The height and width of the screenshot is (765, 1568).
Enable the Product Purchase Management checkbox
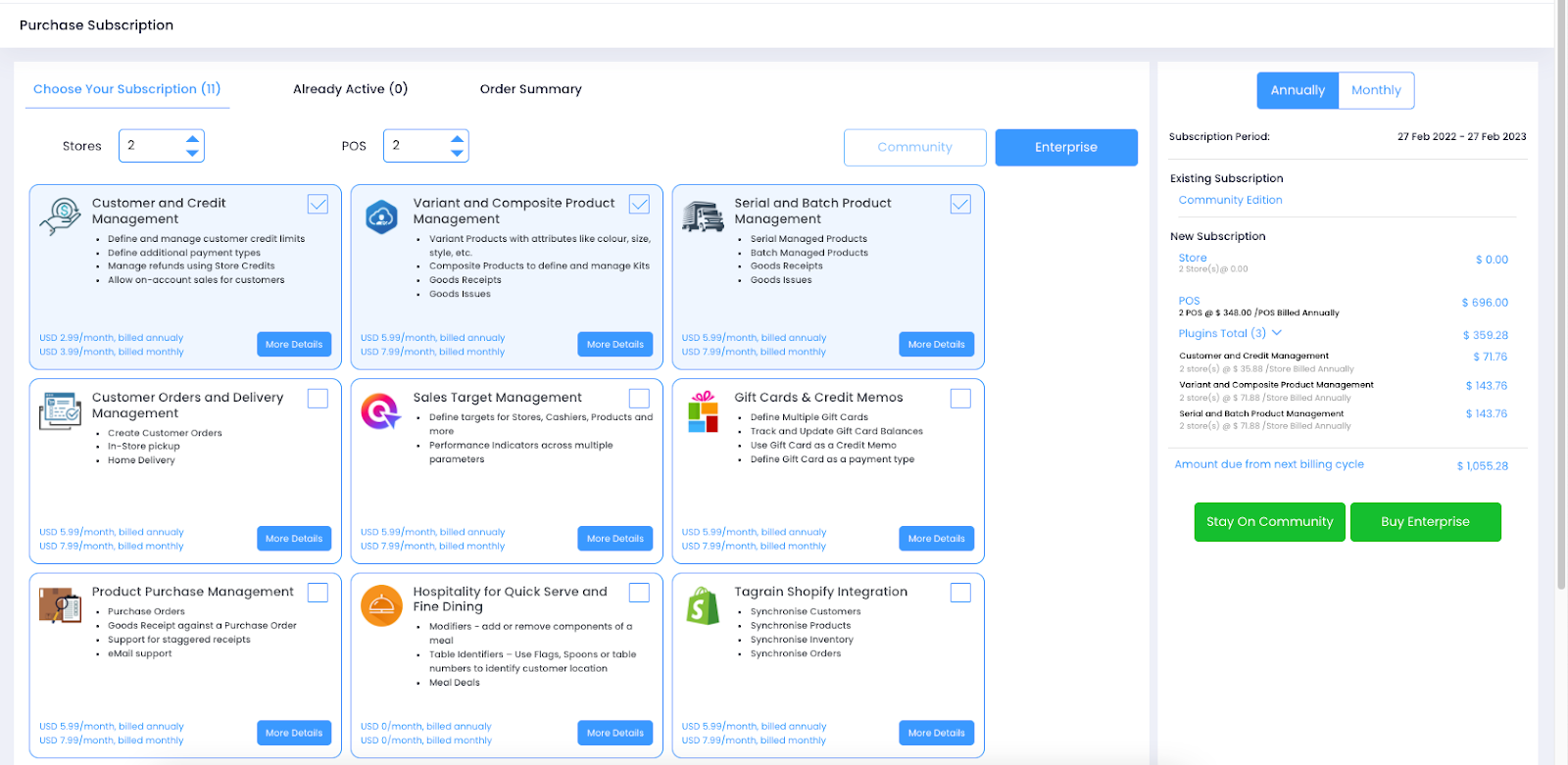(318, 593)
